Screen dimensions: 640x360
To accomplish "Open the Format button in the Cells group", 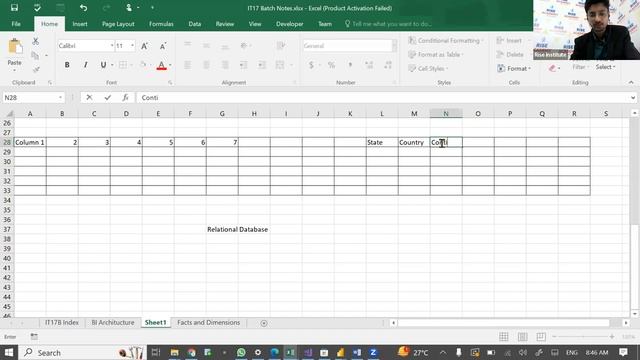I will point(514,69).
